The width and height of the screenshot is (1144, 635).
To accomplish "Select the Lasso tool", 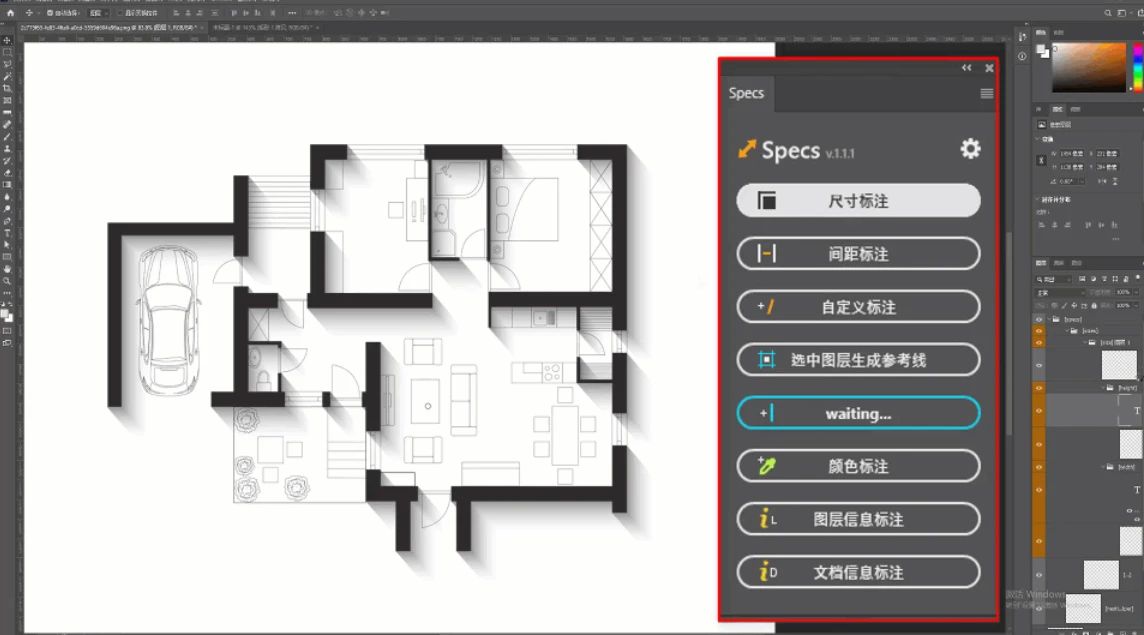I will coord(7,64).
